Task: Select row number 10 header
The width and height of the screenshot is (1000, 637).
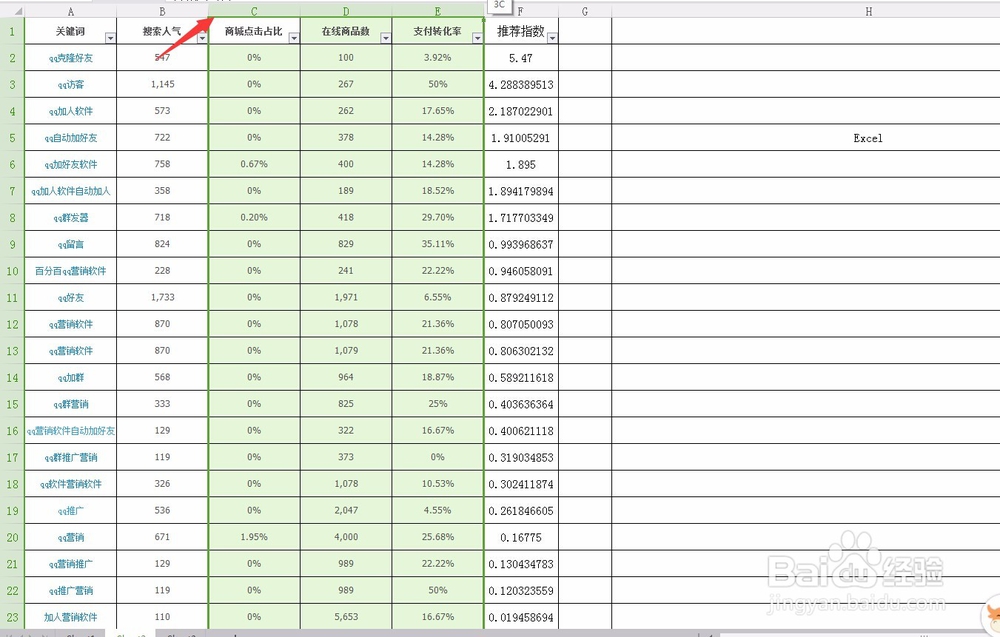Action: point(11,271)
